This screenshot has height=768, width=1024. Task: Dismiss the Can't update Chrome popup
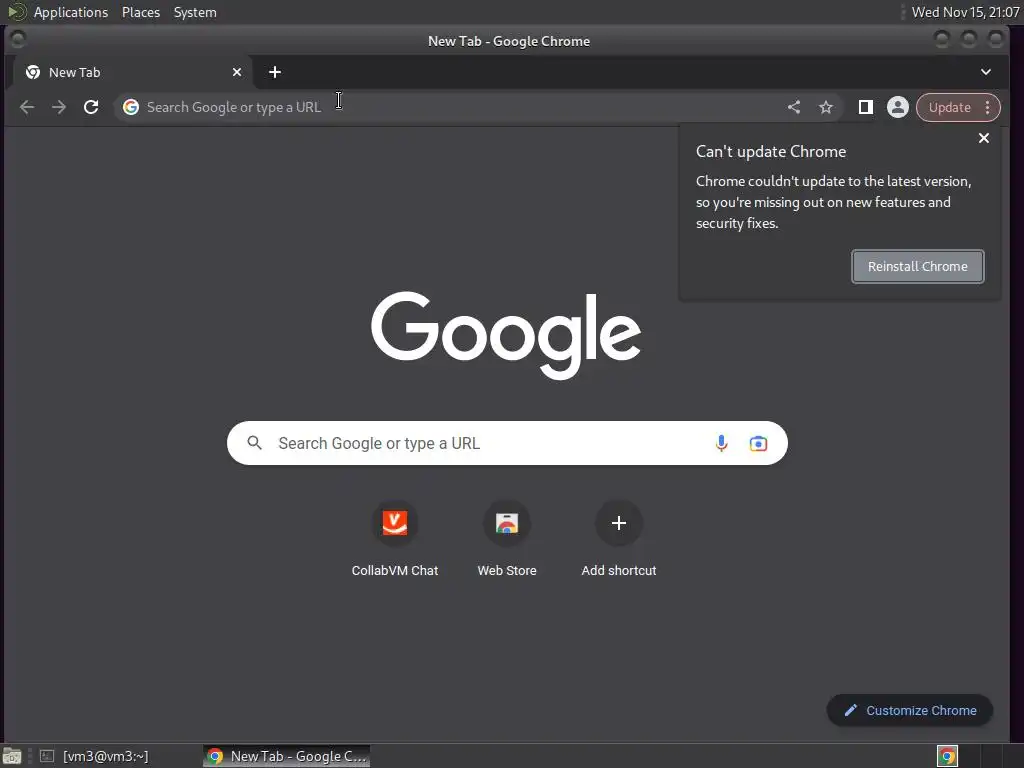984,138
